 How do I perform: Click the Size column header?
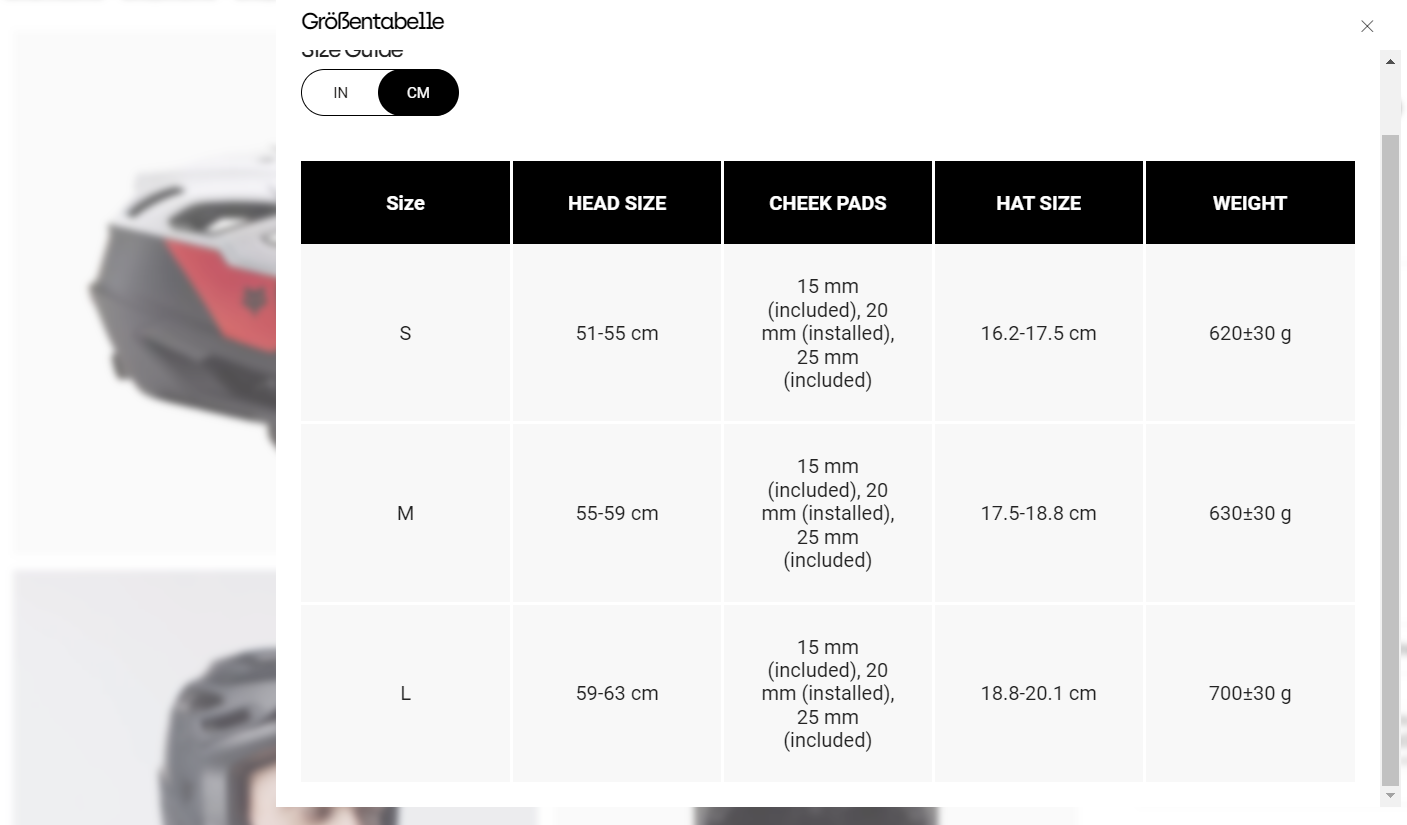(405, 203)
